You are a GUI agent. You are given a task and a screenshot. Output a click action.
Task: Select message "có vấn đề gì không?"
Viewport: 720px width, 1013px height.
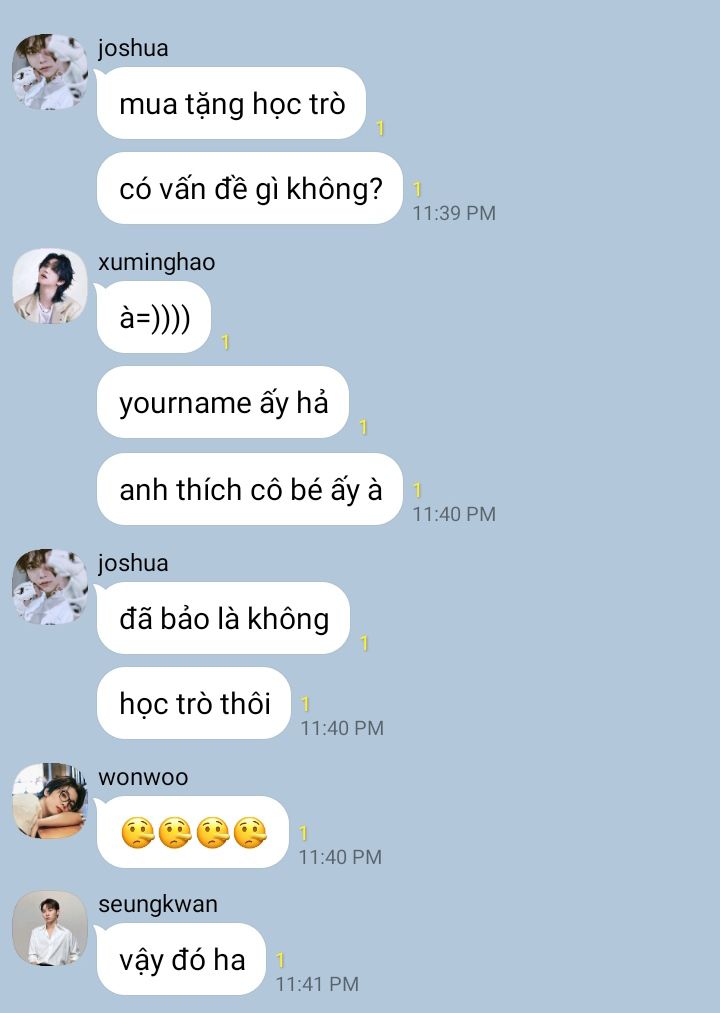pos(250,188)
